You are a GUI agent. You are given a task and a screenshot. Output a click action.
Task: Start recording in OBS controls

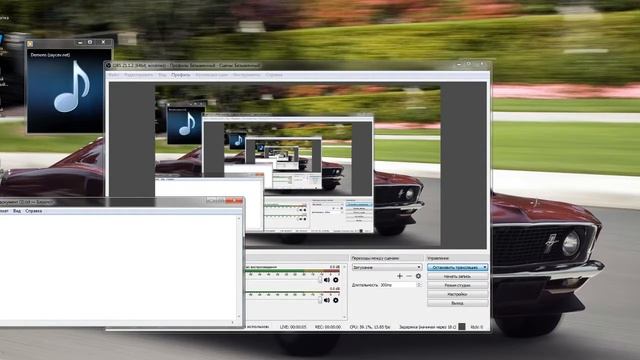tap(458, 276)
